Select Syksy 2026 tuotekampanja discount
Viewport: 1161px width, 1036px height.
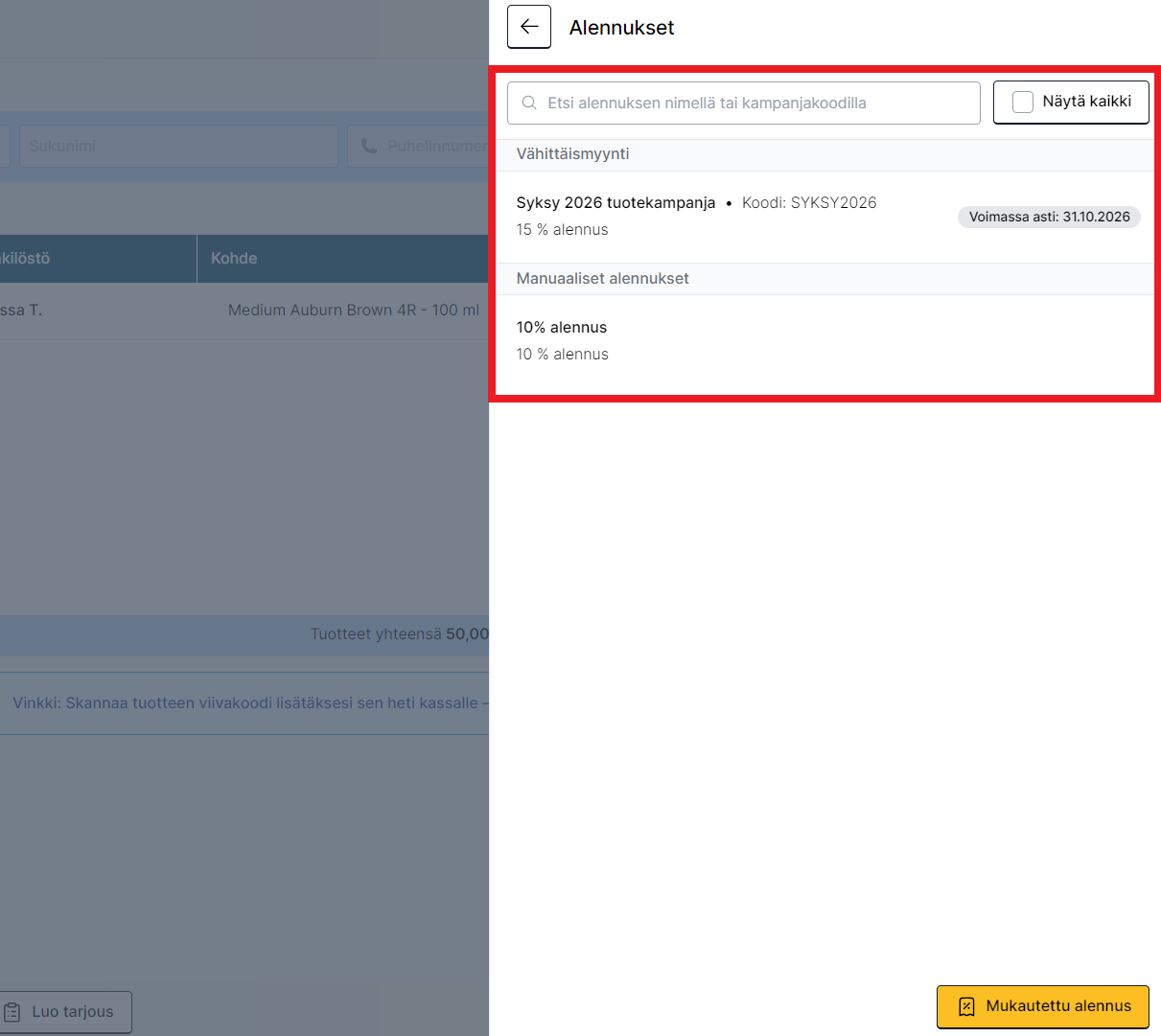point(824,217)
